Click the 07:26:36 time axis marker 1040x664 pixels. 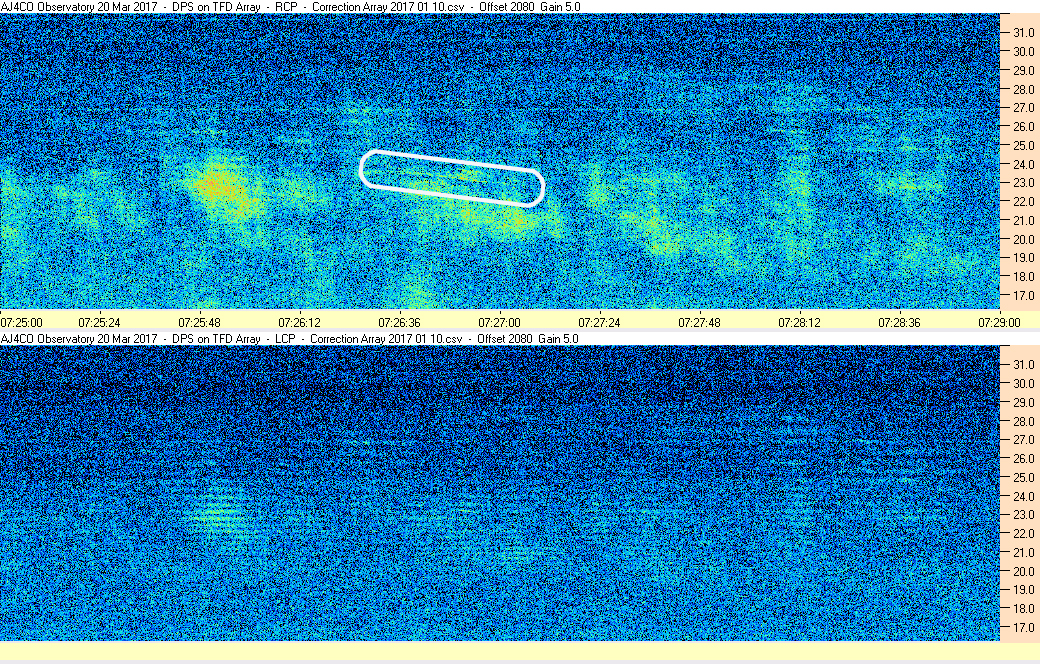[399, 323]
